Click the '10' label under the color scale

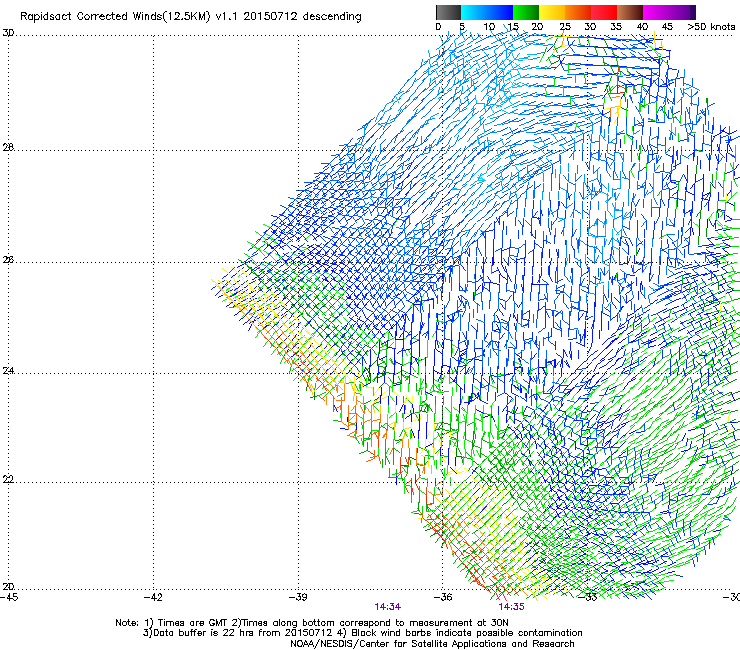click(x=489, y=27)
